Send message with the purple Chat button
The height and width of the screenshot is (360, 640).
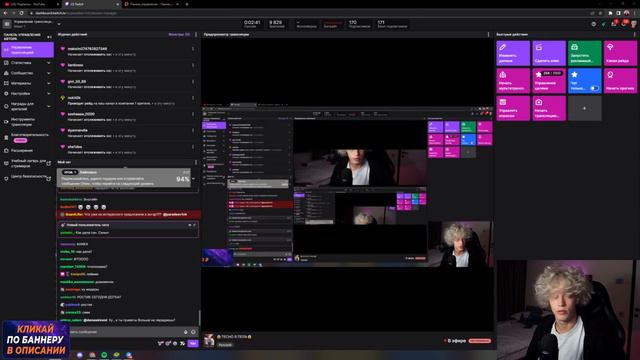click(193, 344)
